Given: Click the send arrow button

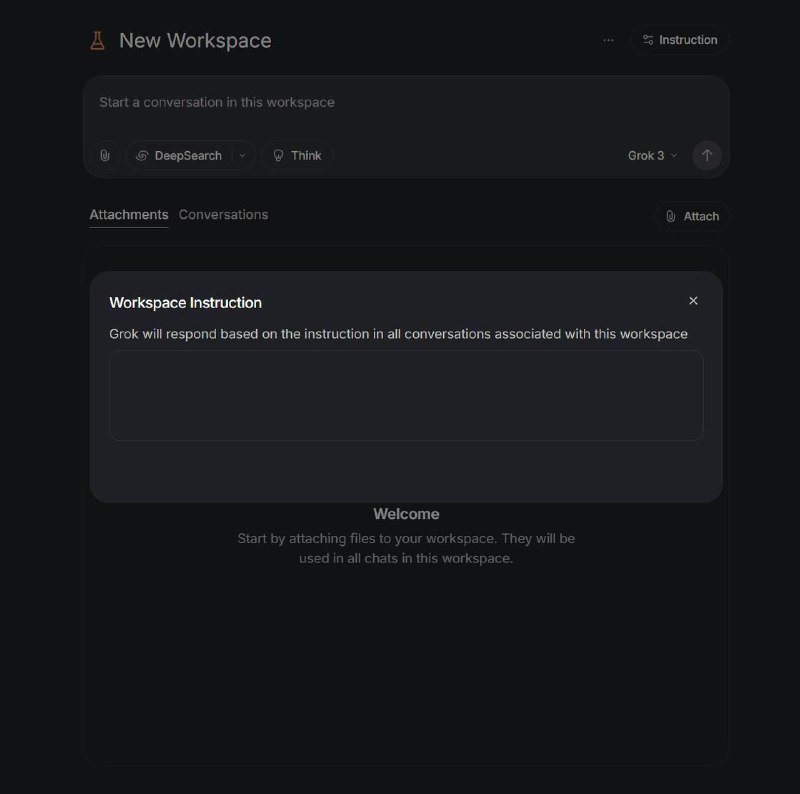Looking at the screenshot, I should 707,156.
